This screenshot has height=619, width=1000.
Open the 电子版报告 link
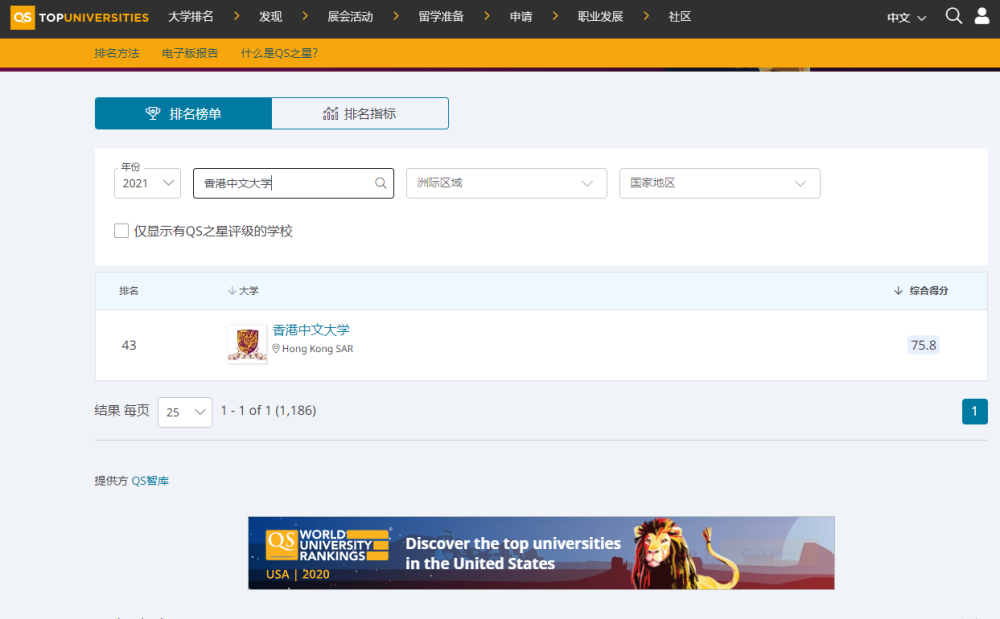coord(190,53)
